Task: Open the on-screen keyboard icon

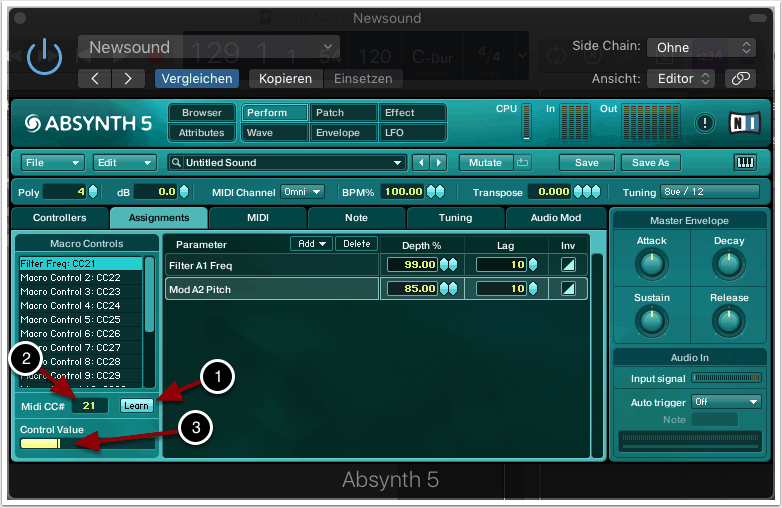Action: pyautogui.click(x=745, y=162)
